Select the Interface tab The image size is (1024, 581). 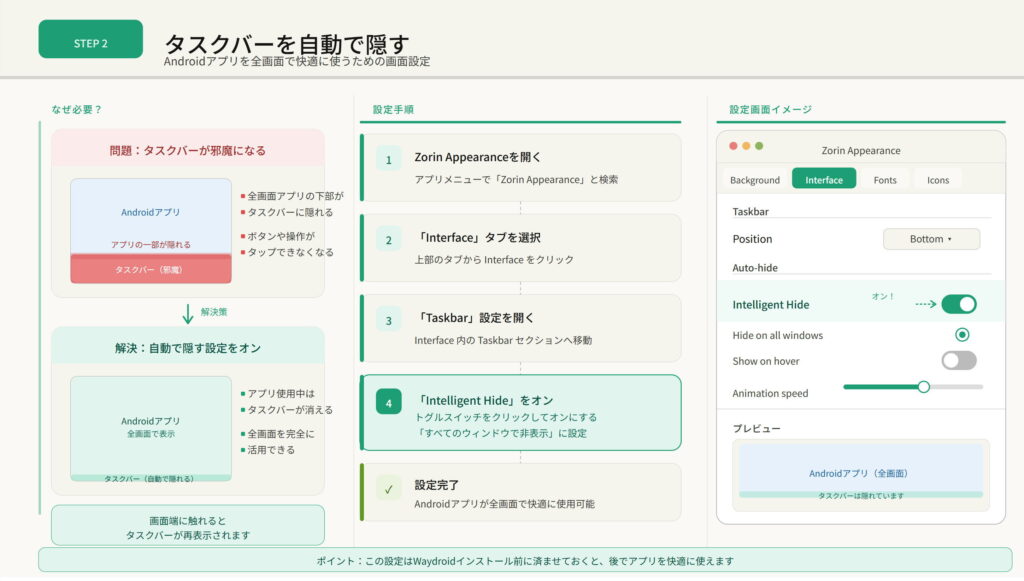click(x=824, y=180)
